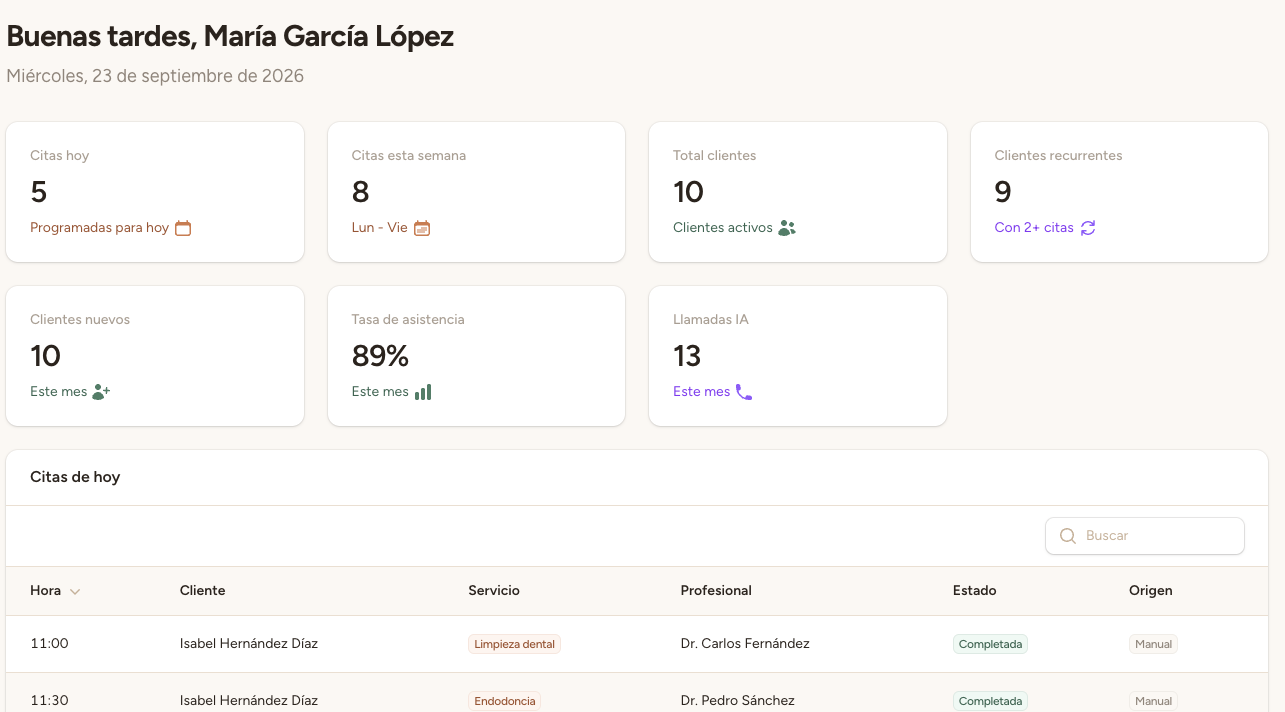
Task: Click the 89% attendance rate value
Action: pos(380,356)
